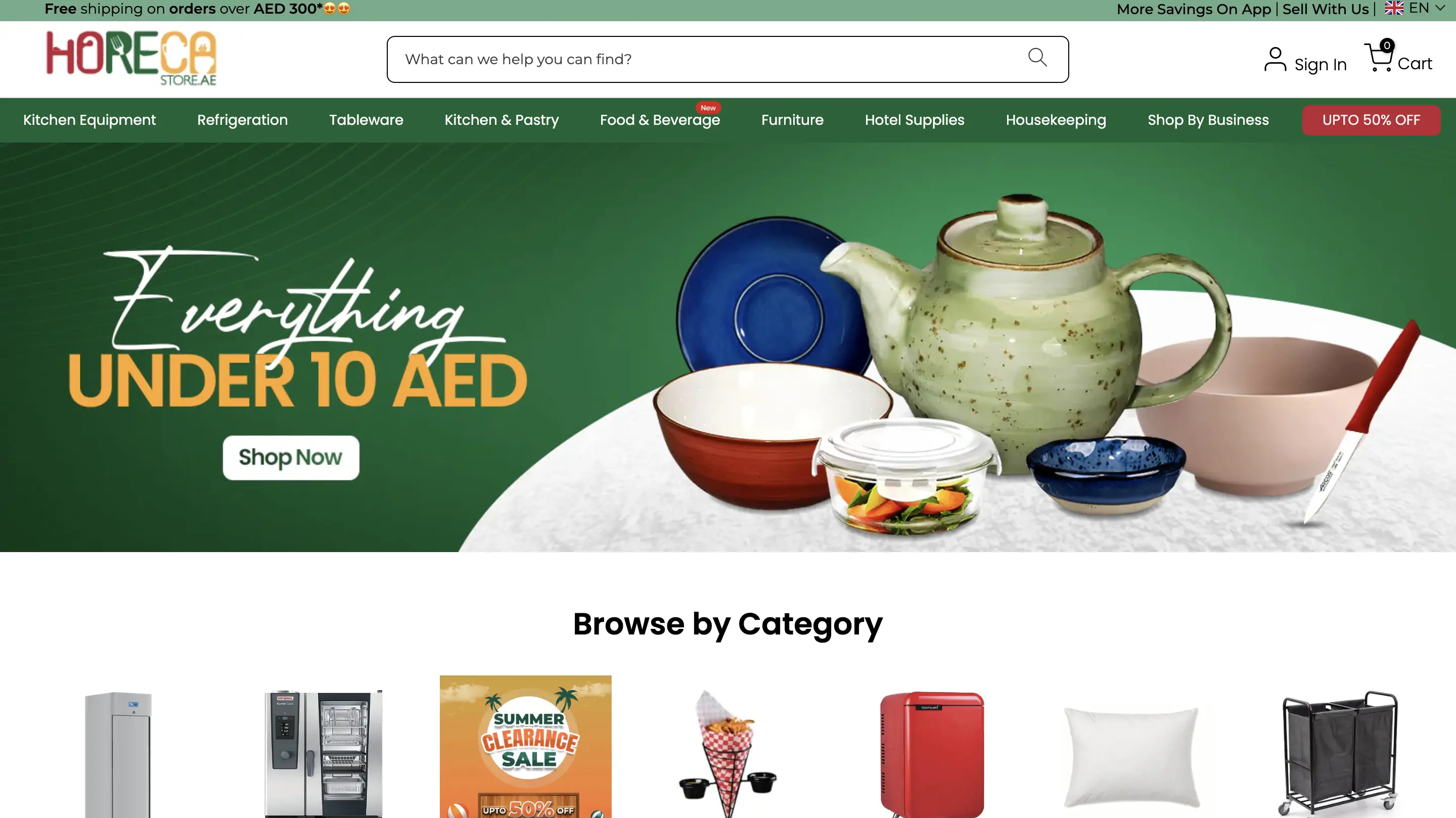Select the red mini fridge category

(x=931, y=754)
